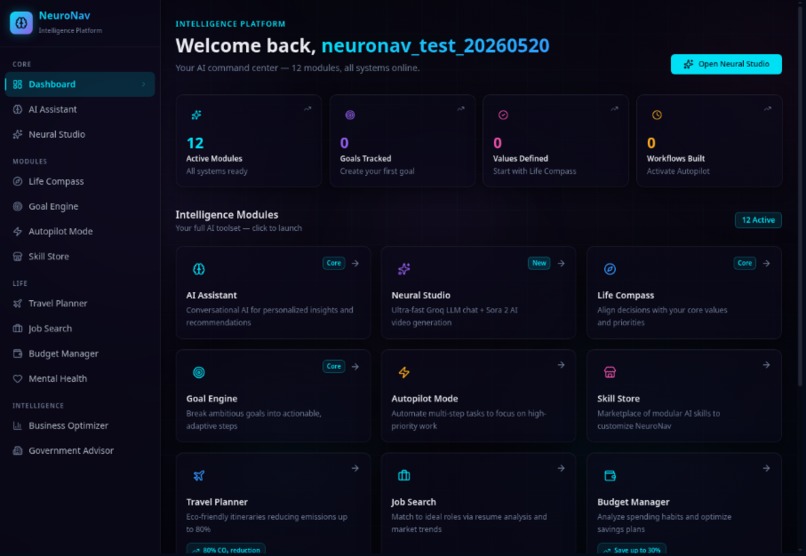Click 'Create your first goal' text
806x556 pixels.
[377, 171]
